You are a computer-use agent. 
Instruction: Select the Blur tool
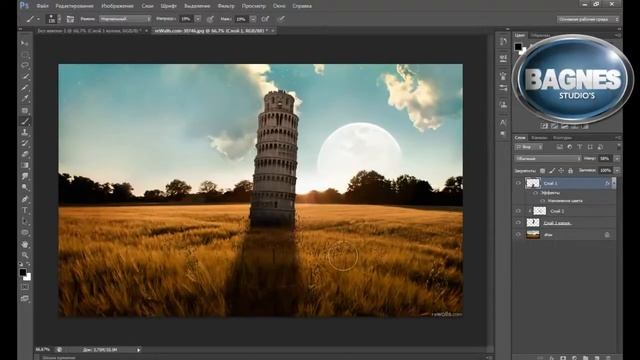[25, 176]
